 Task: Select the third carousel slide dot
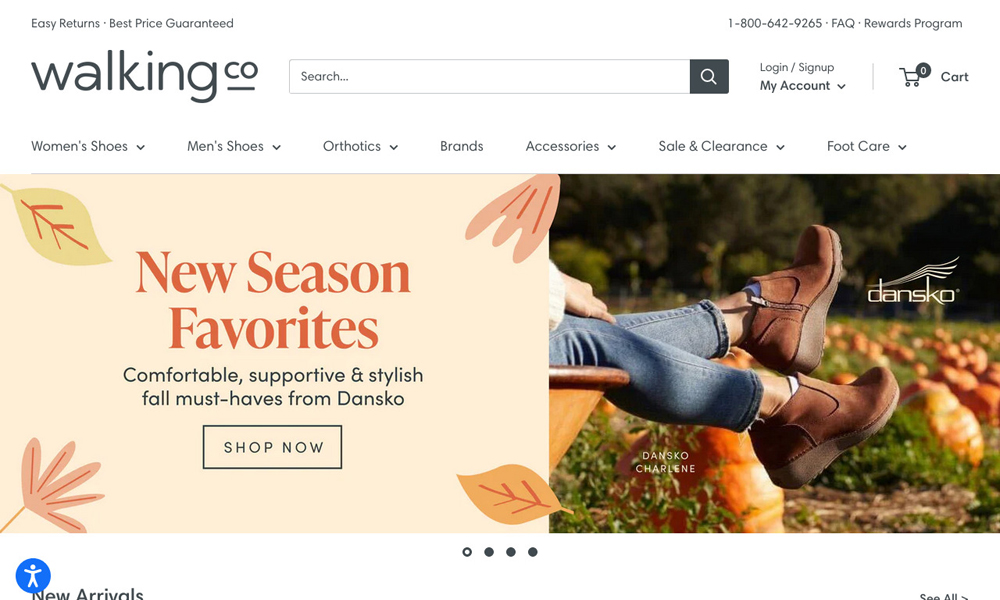(x=511, y=552)
